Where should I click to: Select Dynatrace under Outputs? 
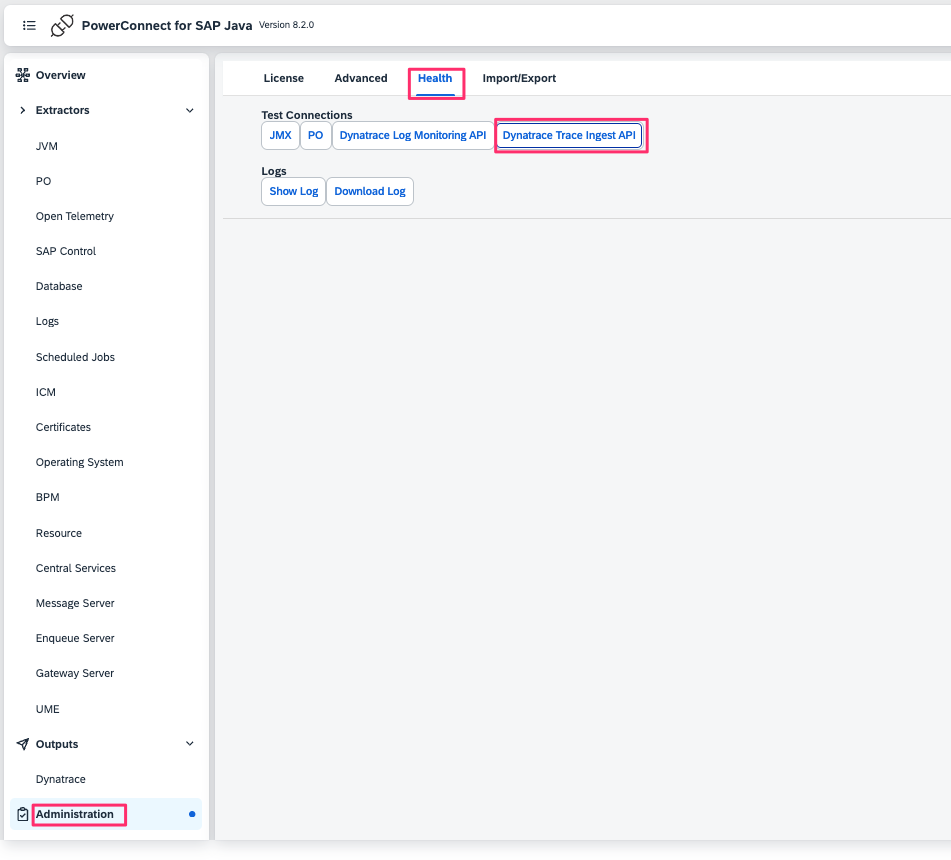61,779
